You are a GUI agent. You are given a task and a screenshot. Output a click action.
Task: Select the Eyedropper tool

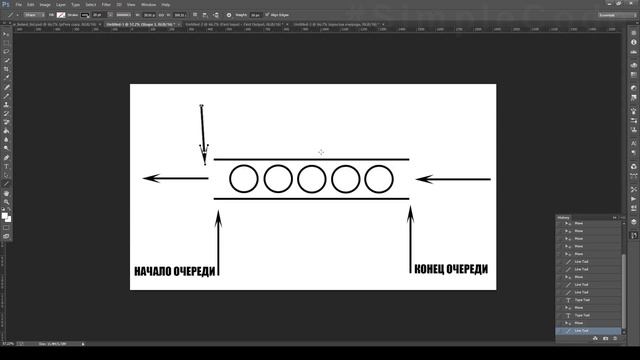pos(6,78)
